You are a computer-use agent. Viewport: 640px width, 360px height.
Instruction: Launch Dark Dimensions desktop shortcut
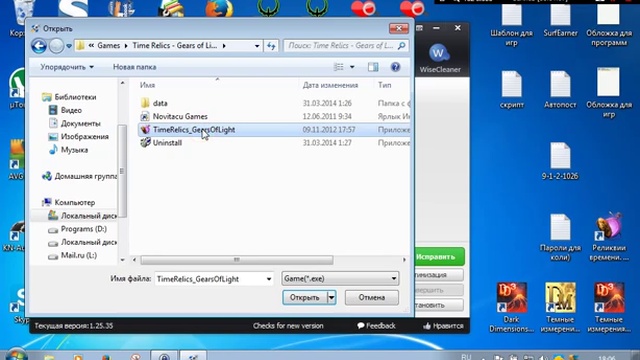point(511,308)
